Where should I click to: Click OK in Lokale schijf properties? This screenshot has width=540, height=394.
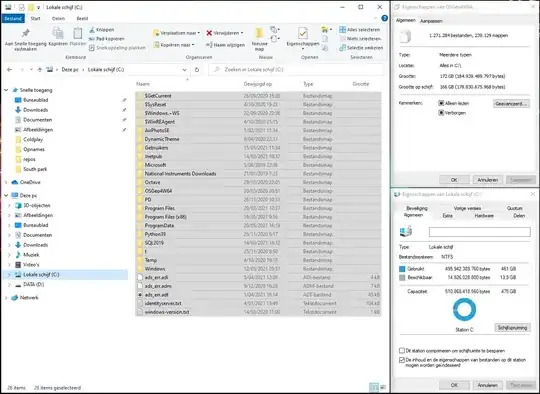pyautogui.click(x=454, y=385)
